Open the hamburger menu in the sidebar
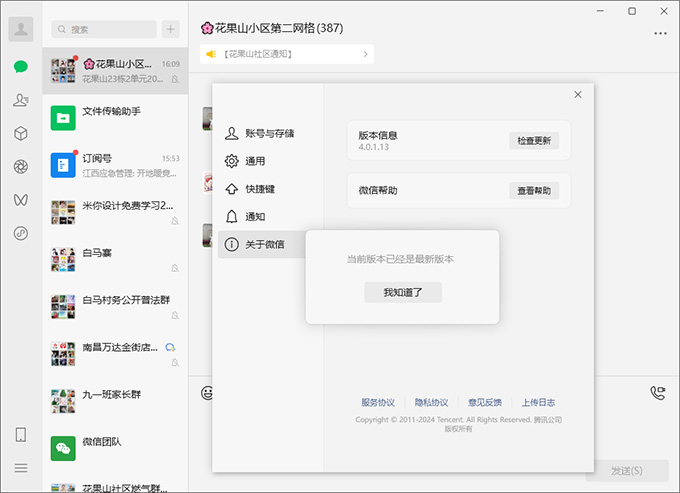Screen dimensions: 680x493 (21, 468)
